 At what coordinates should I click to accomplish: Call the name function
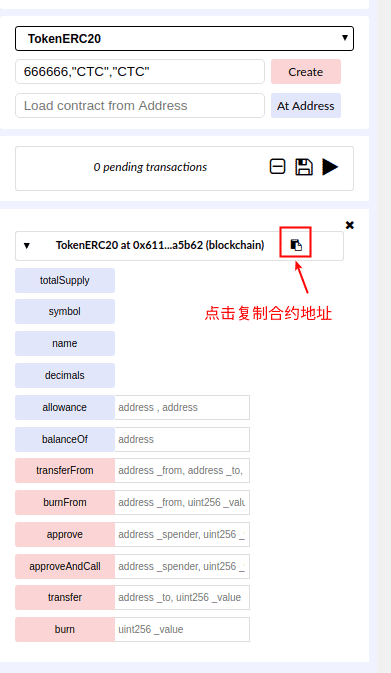pos(65,343)
